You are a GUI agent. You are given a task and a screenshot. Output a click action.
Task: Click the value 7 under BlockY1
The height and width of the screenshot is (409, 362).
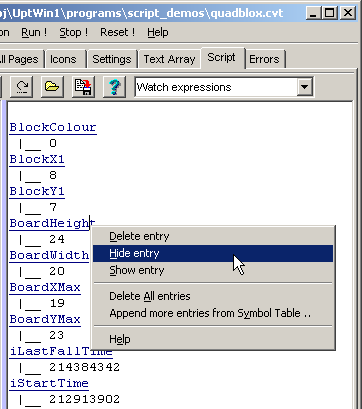click(53, 207)
